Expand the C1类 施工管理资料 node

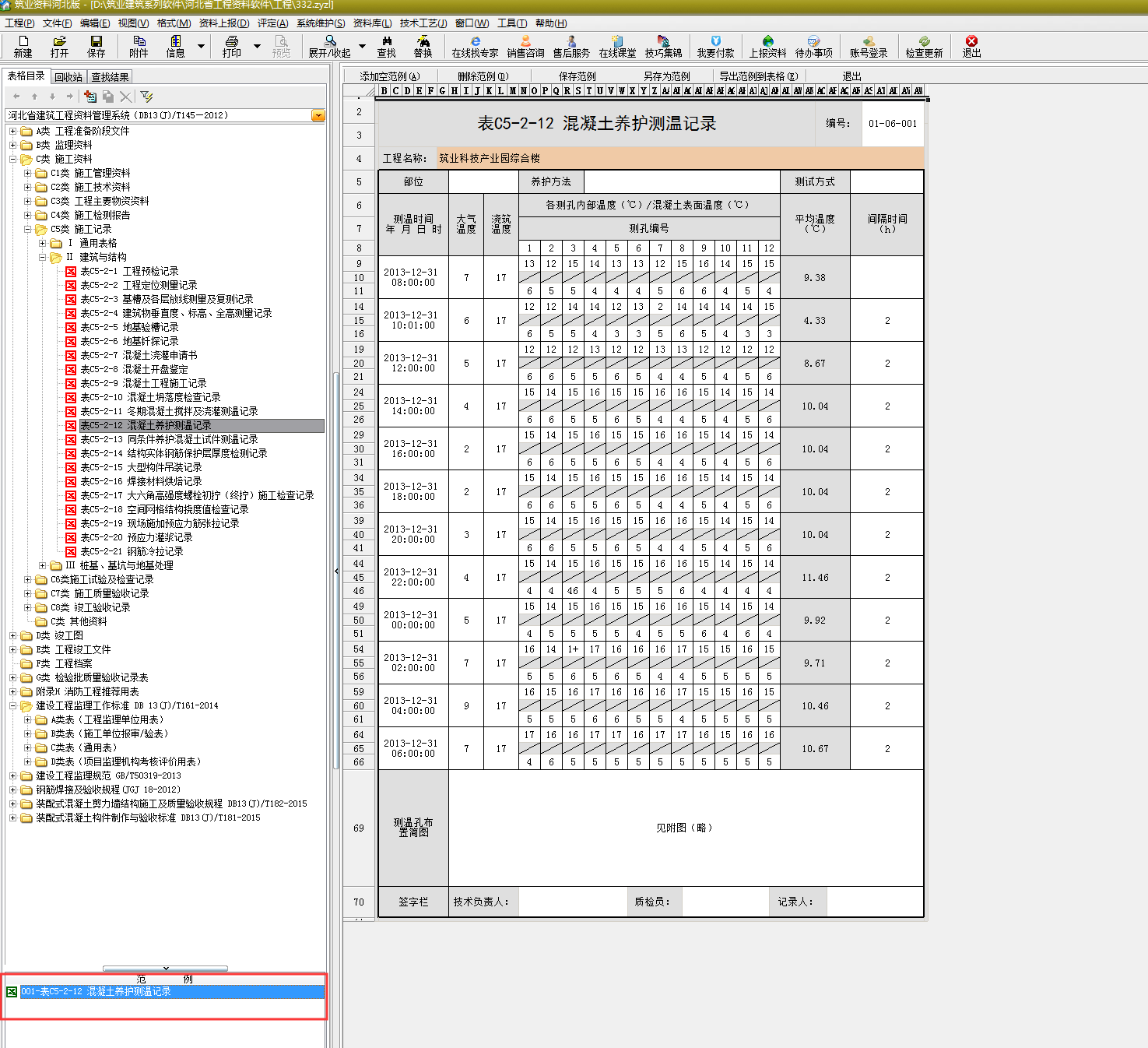27,173
